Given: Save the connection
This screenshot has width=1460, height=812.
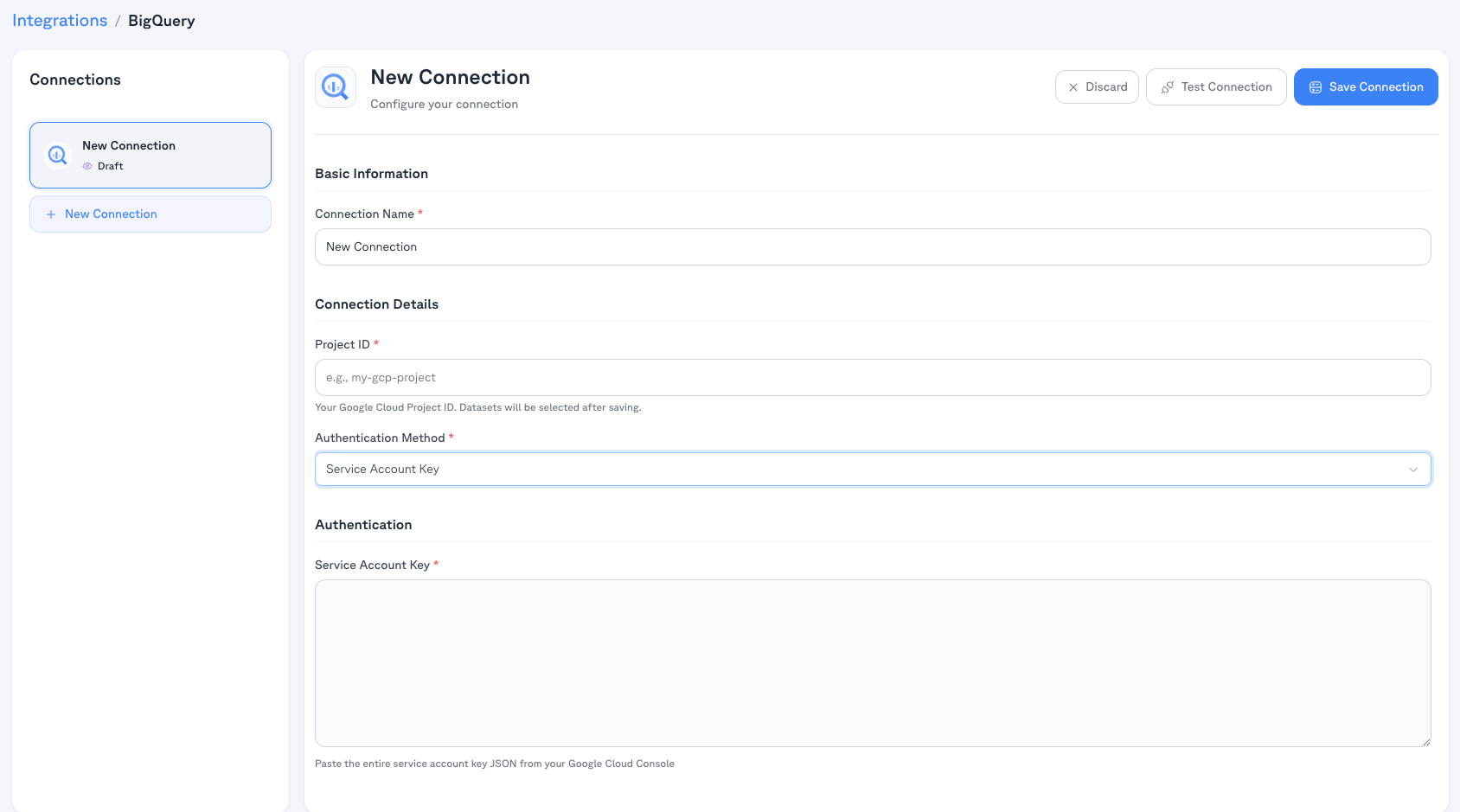Looking at the screenshot, I should point(1366,87).
